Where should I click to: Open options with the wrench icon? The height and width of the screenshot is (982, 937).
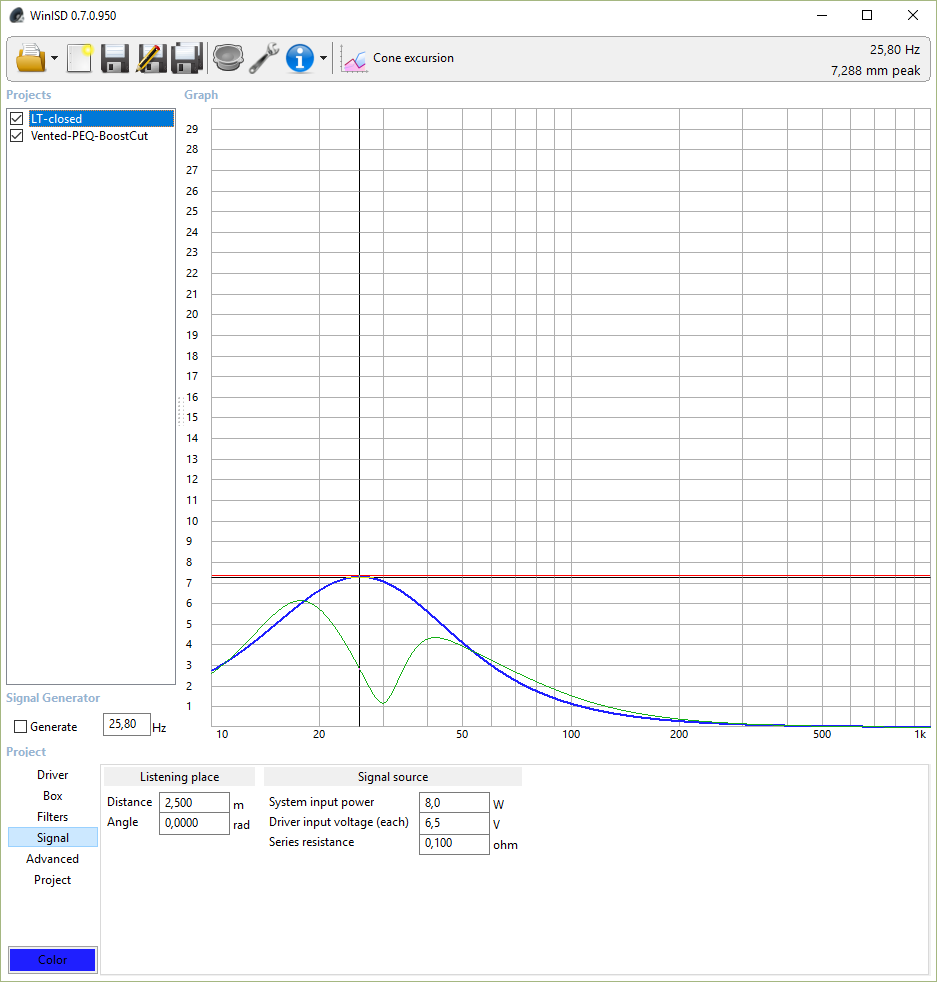click(264, 58)
